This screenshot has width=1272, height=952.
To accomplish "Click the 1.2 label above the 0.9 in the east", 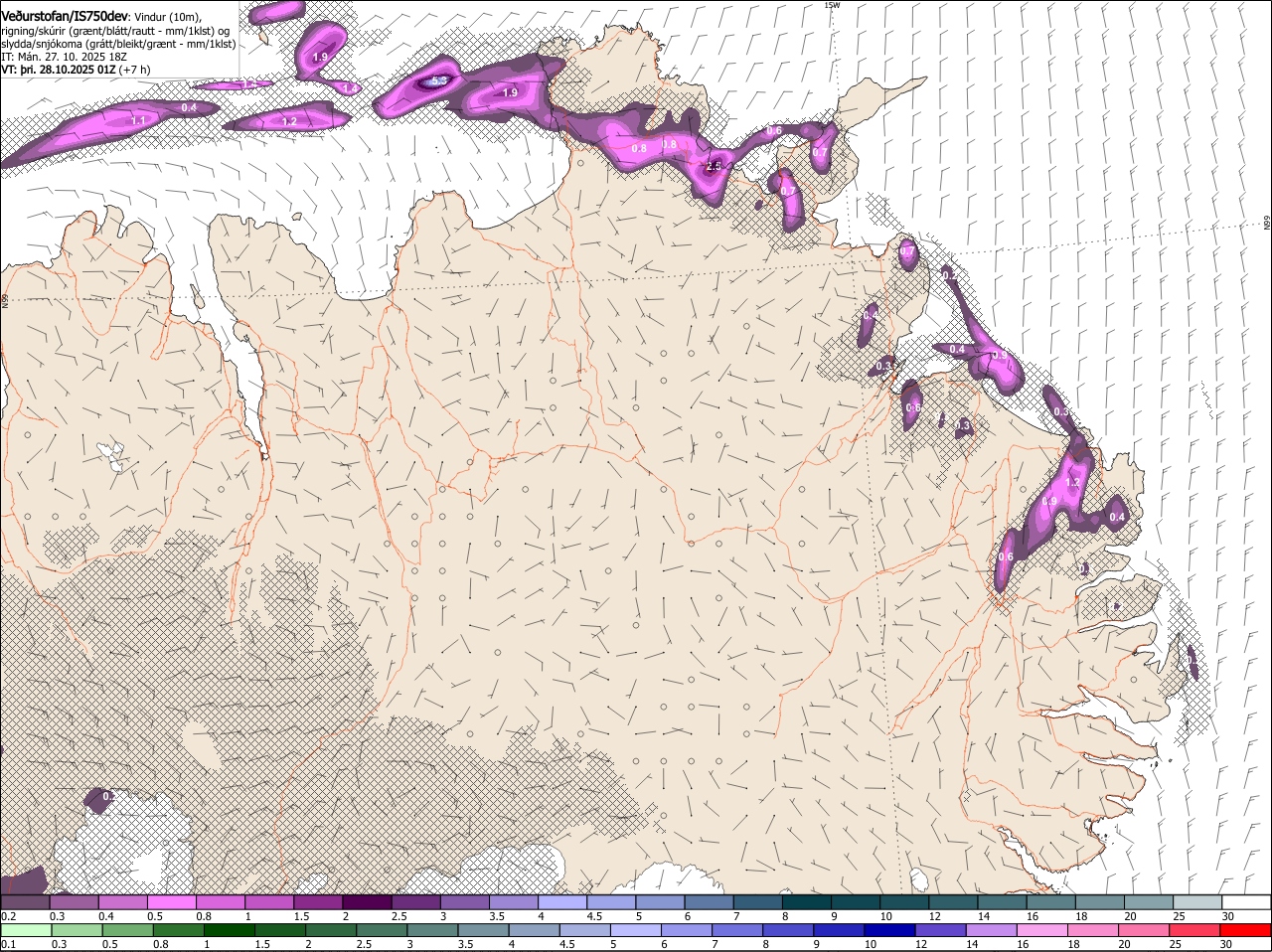I will [1072, 483].
